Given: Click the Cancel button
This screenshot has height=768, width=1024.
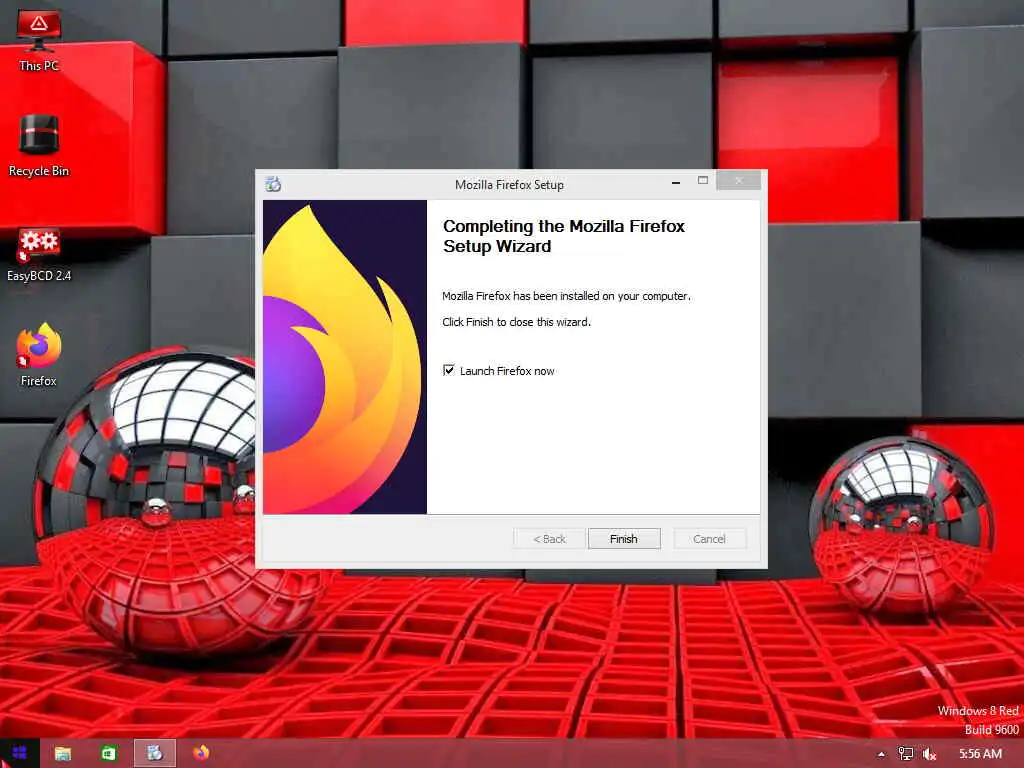Looking at the screenshot, I should (x=709, y=539).
